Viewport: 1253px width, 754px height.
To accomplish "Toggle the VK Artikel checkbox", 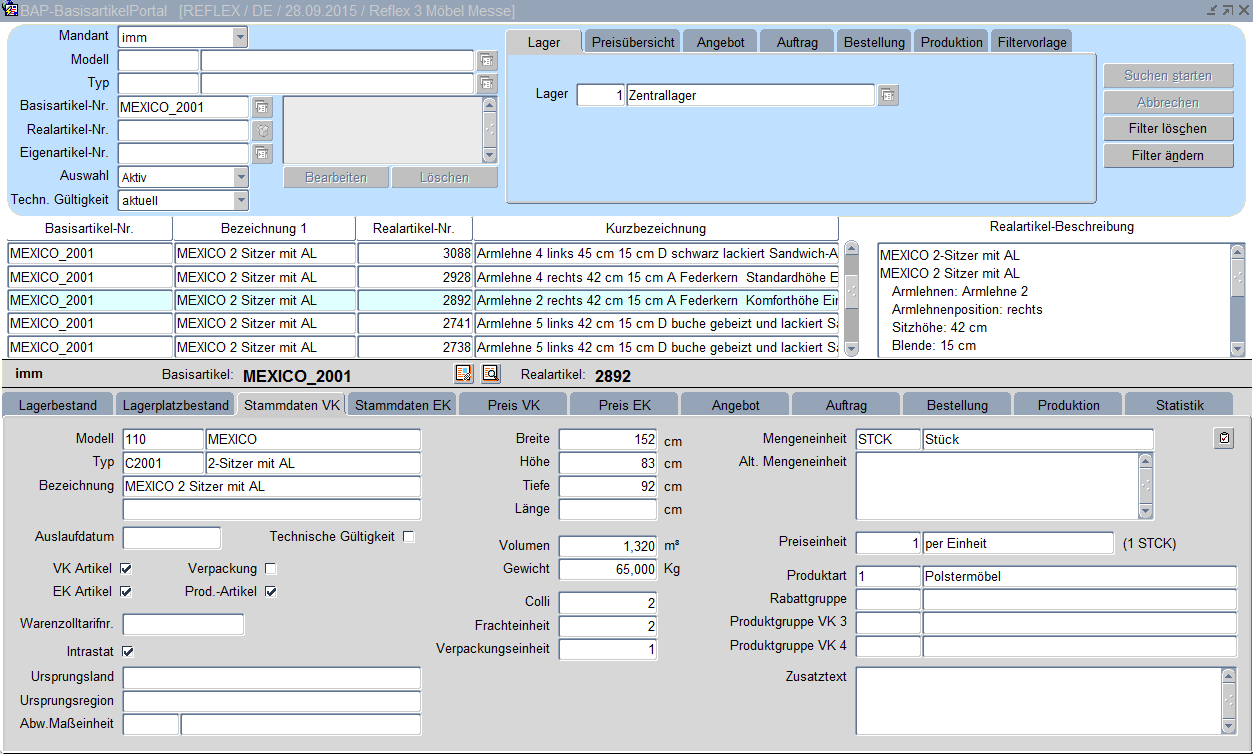I will (126, 568).
